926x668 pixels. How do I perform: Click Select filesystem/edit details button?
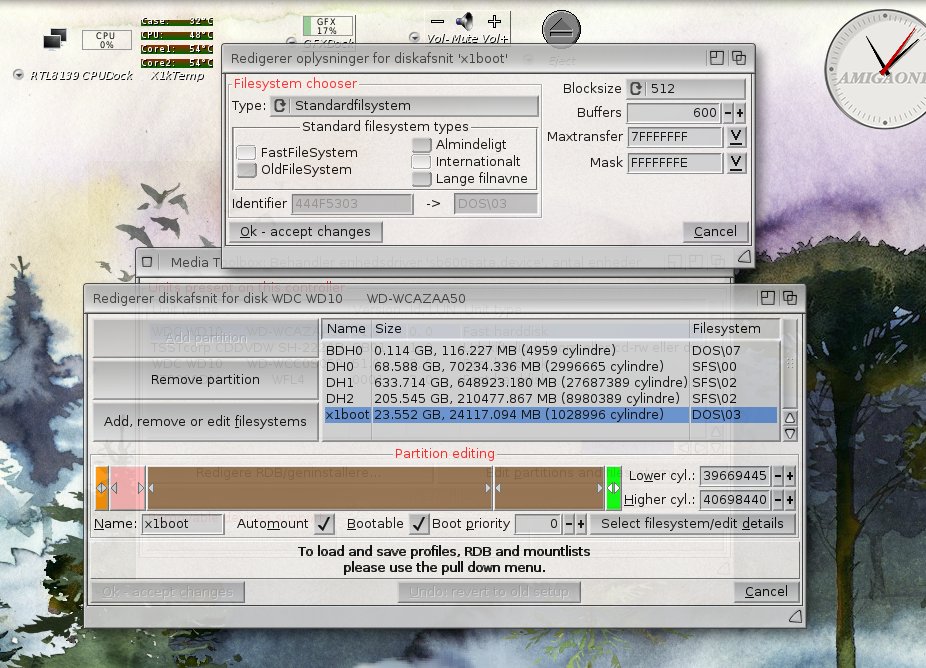click(692, 523)
